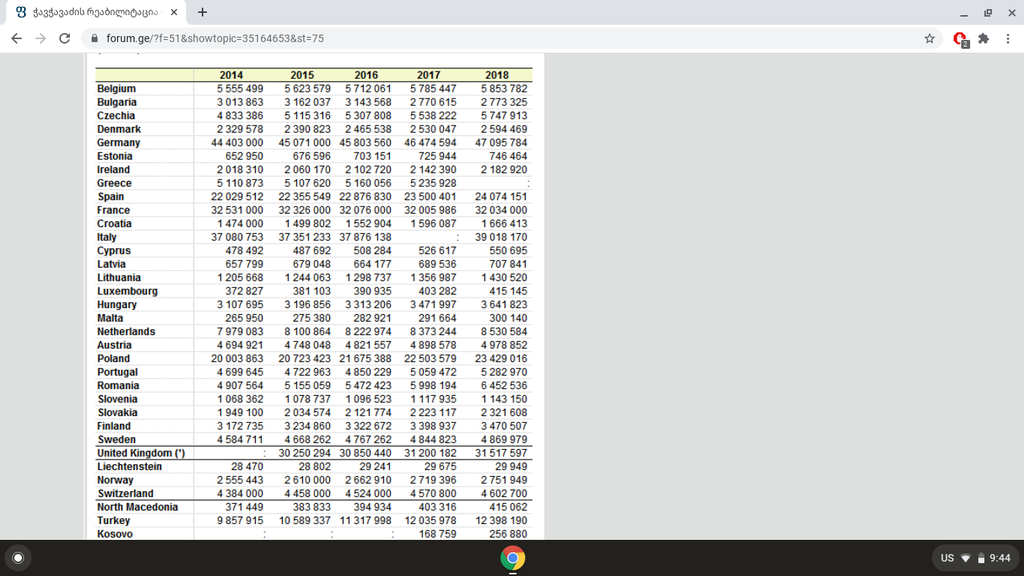Select the Estonia row label
This screenshot has width=1024, height=576.
(x=114, y=156)
